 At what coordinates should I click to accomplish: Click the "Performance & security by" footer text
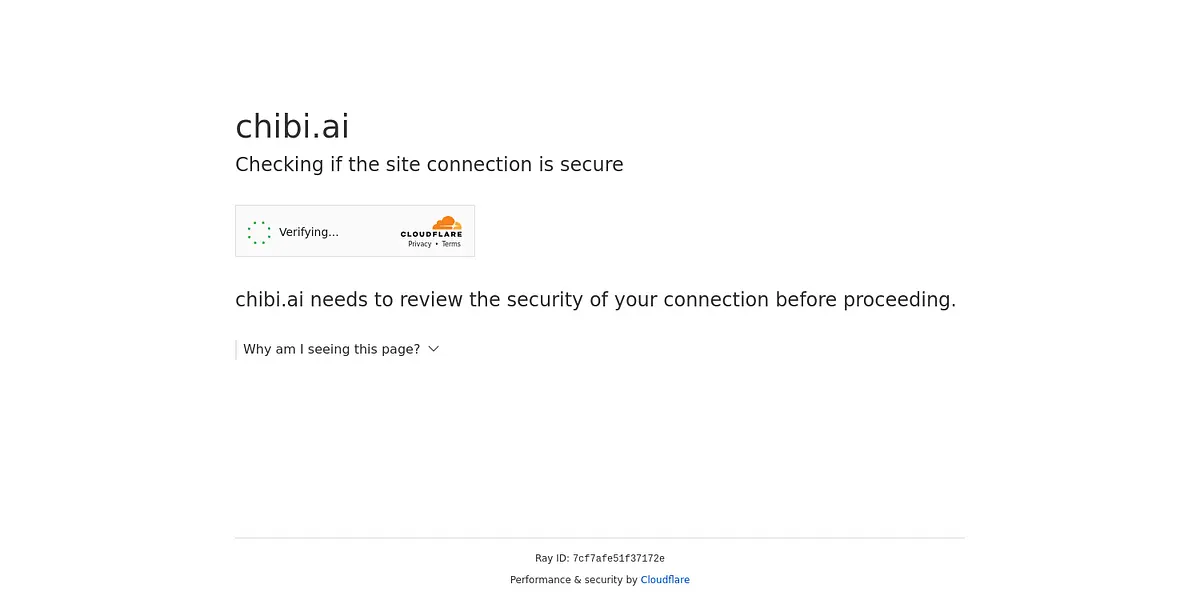click(573, 580)
